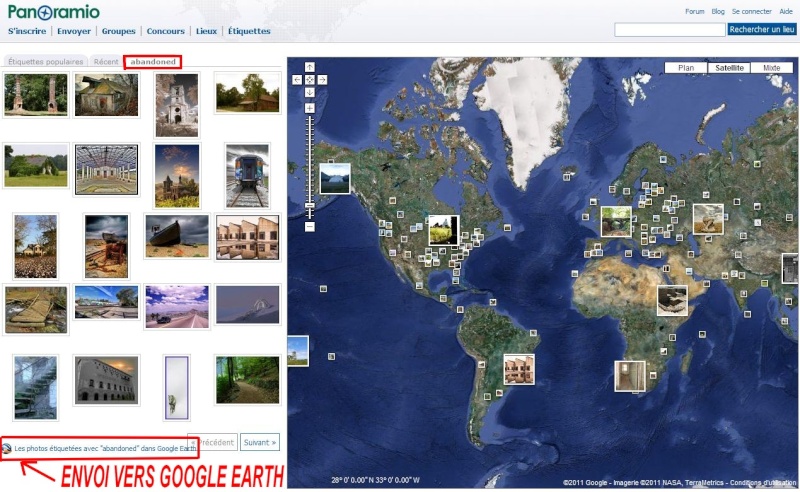
Task: Open Concours in navigation
Action: click(x=165, y=31)
